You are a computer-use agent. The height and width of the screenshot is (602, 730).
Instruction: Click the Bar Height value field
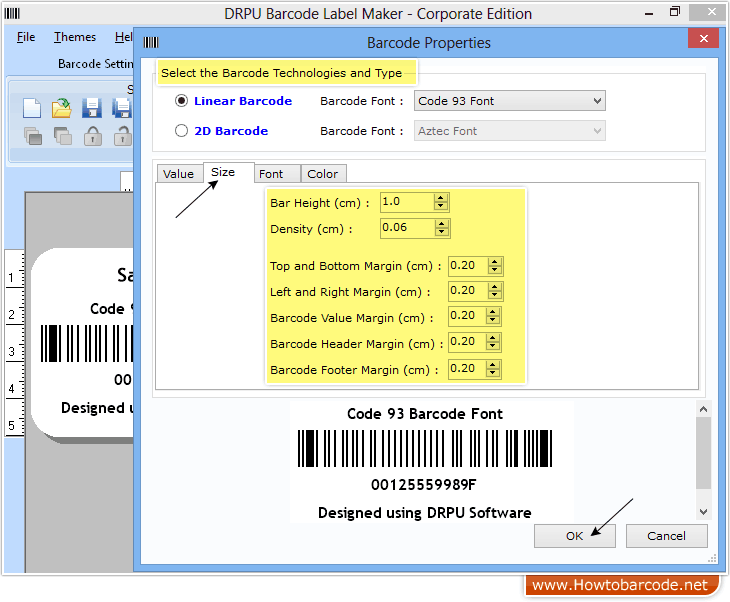point(406,202)
